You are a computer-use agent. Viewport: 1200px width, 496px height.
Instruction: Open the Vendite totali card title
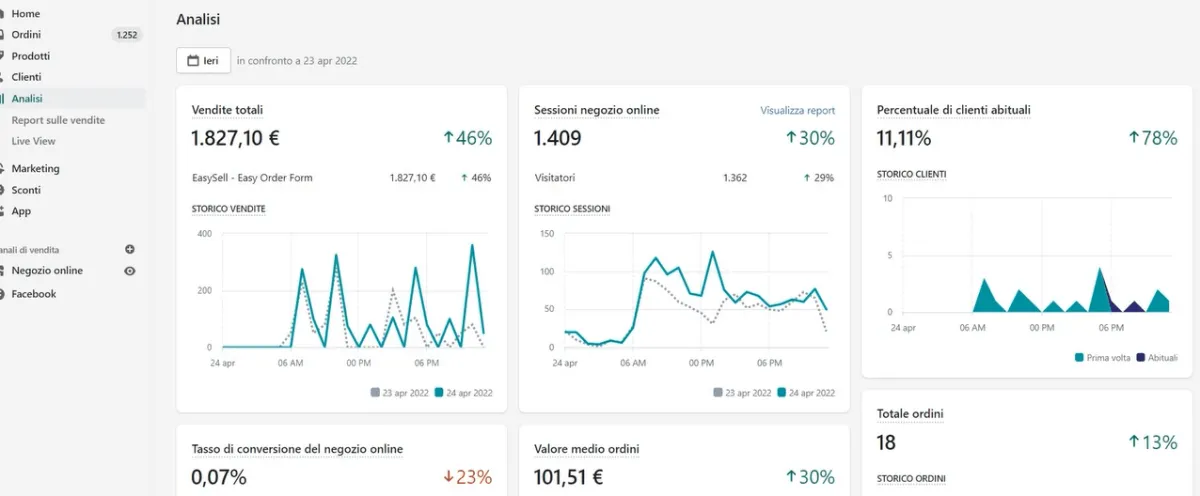[x=227, y=110]
